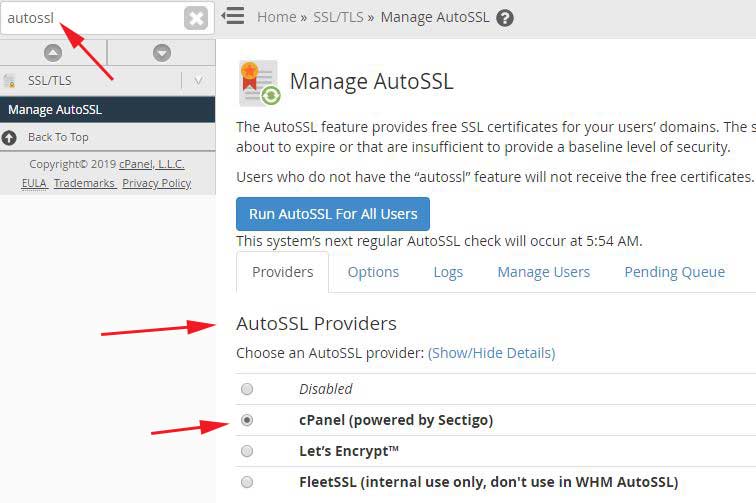
Task: Open SSL/TLS sidebar category
Action: tap(50, 81)
